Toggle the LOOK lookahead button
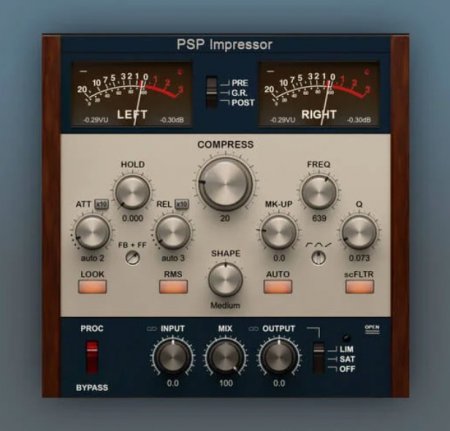450x431 pixels. point(92,286)
